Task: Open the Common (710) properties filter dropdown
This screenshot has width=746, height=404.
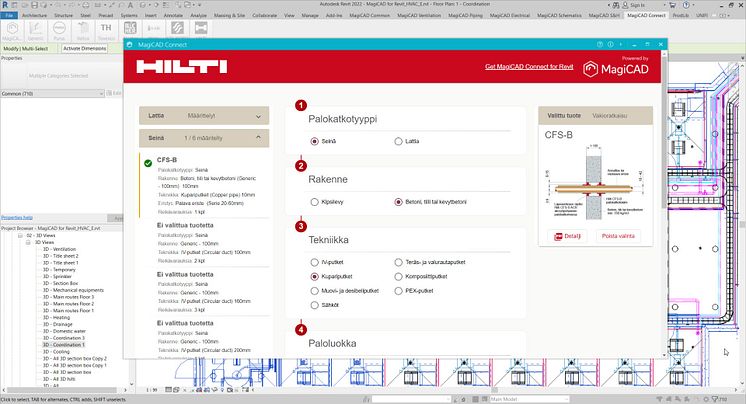Action: [x=52, y=94]
